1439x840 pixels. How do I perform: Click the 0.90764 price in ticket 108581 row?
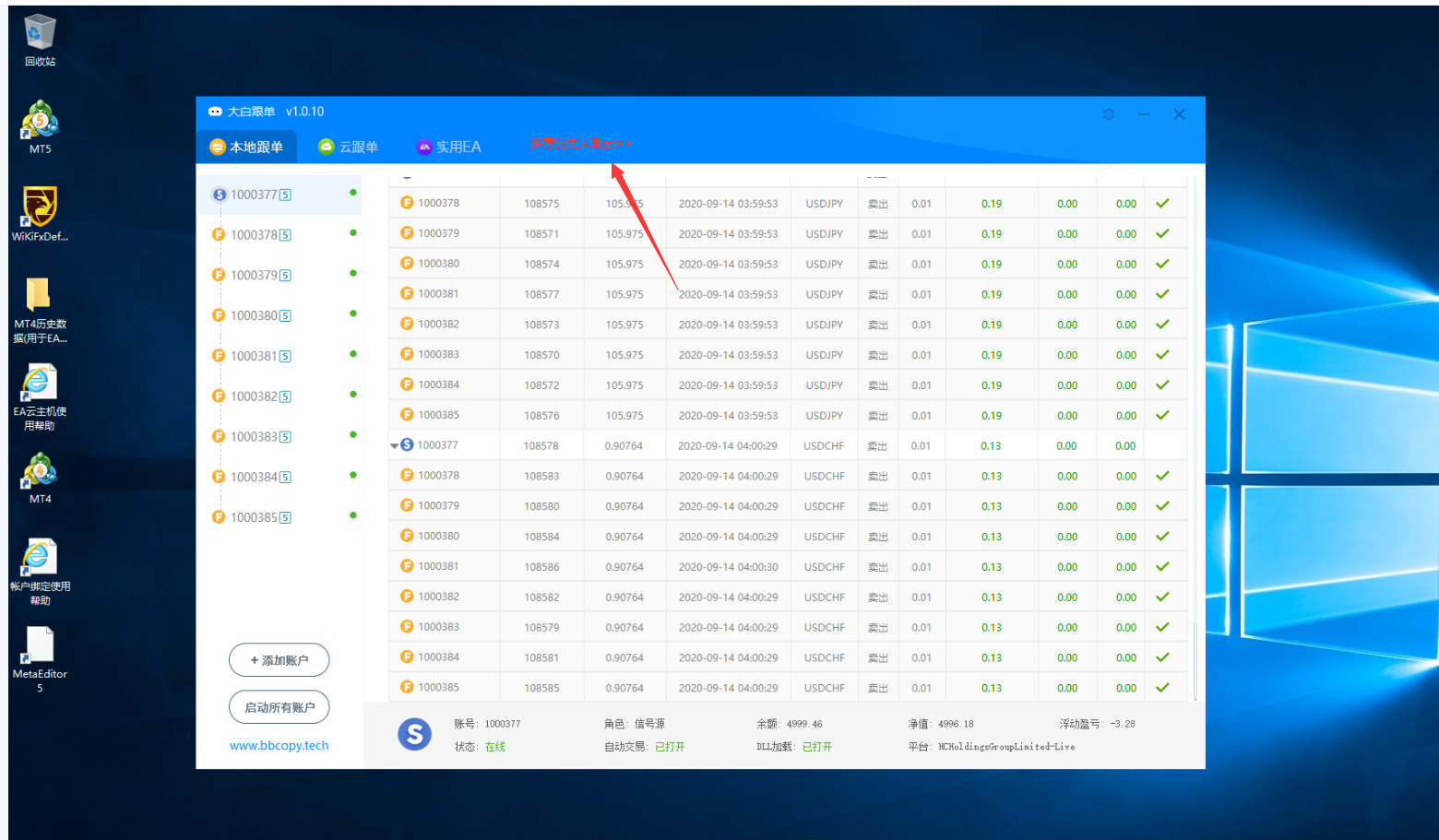pyautogui.click(x=624, y=658)
